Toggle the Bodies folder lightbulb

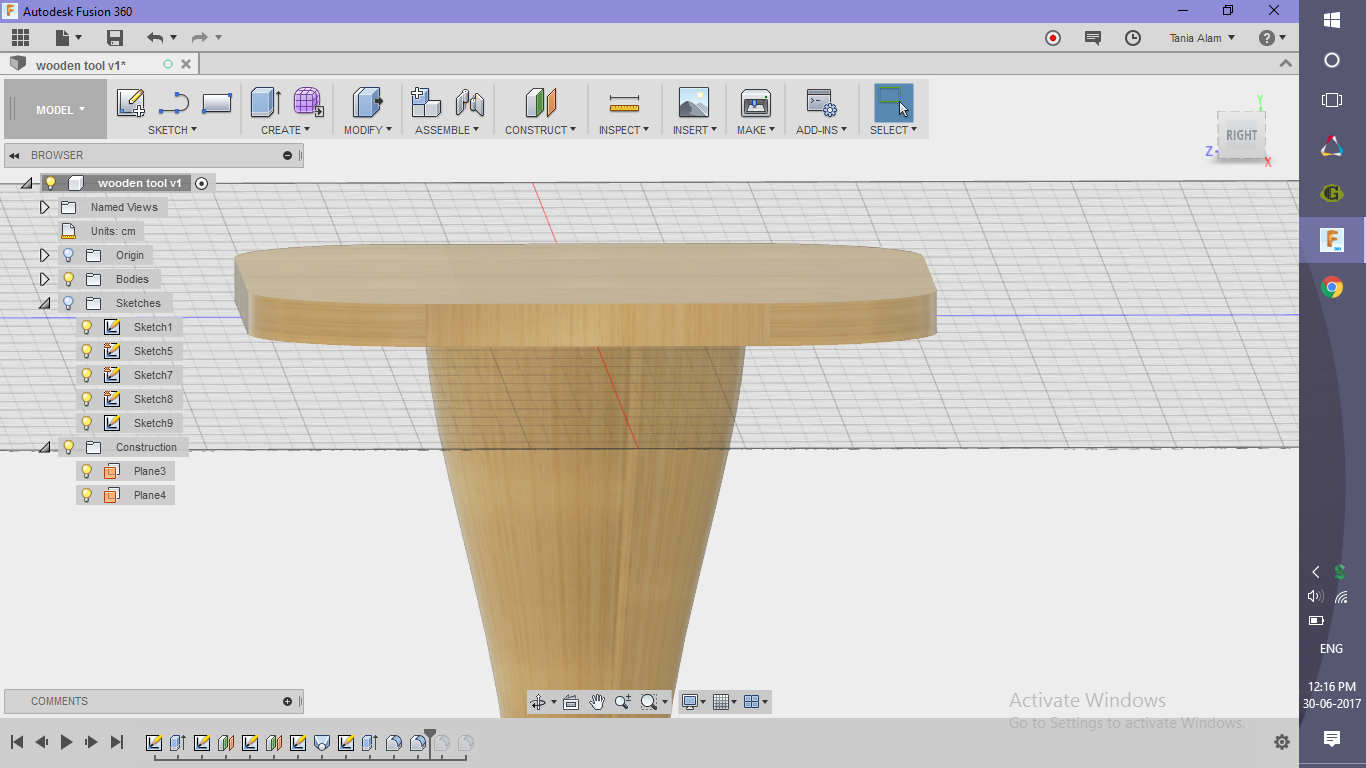tap(69, 279)
